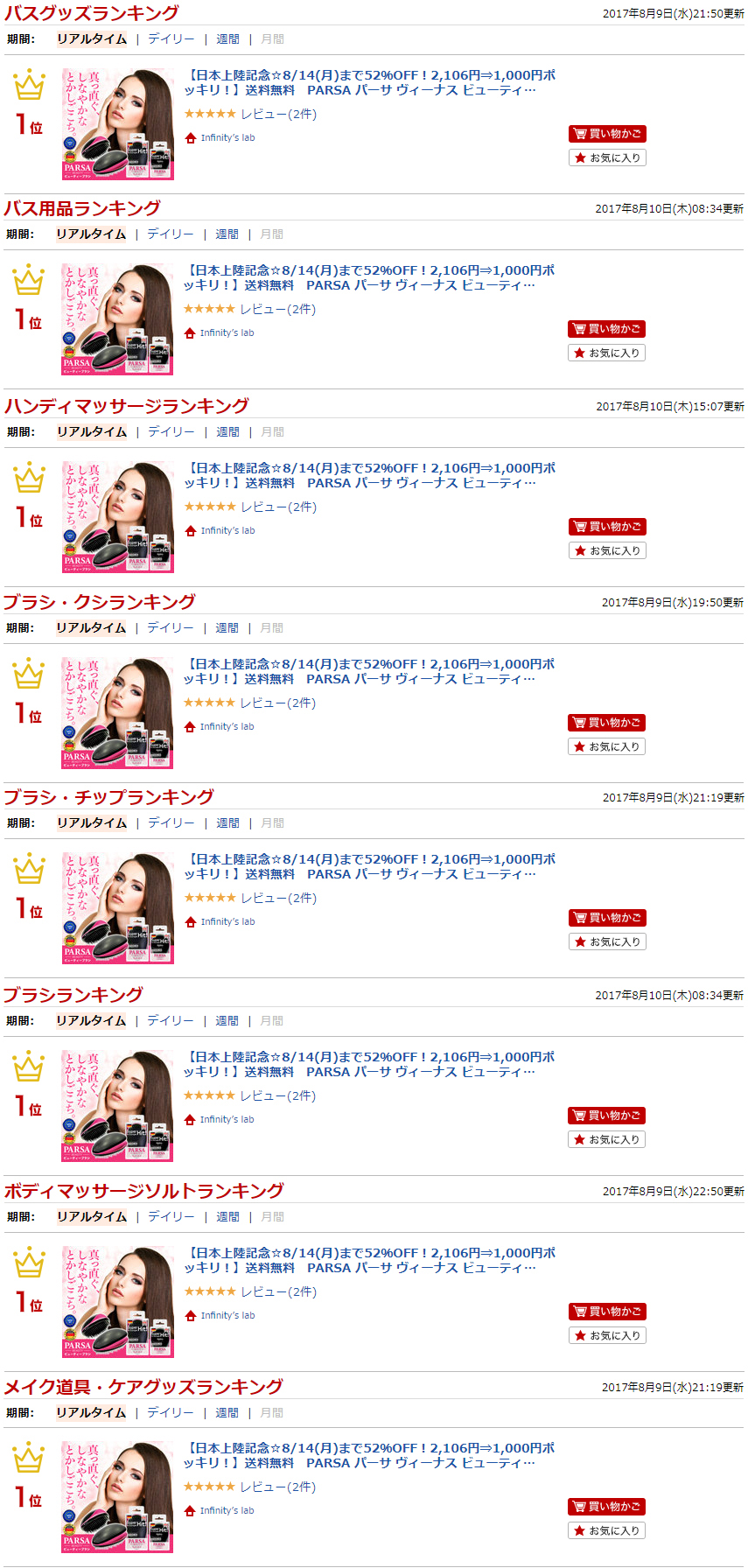
Task: Switch バスグッズランキング to デイリー period
Action: (171, 38)
